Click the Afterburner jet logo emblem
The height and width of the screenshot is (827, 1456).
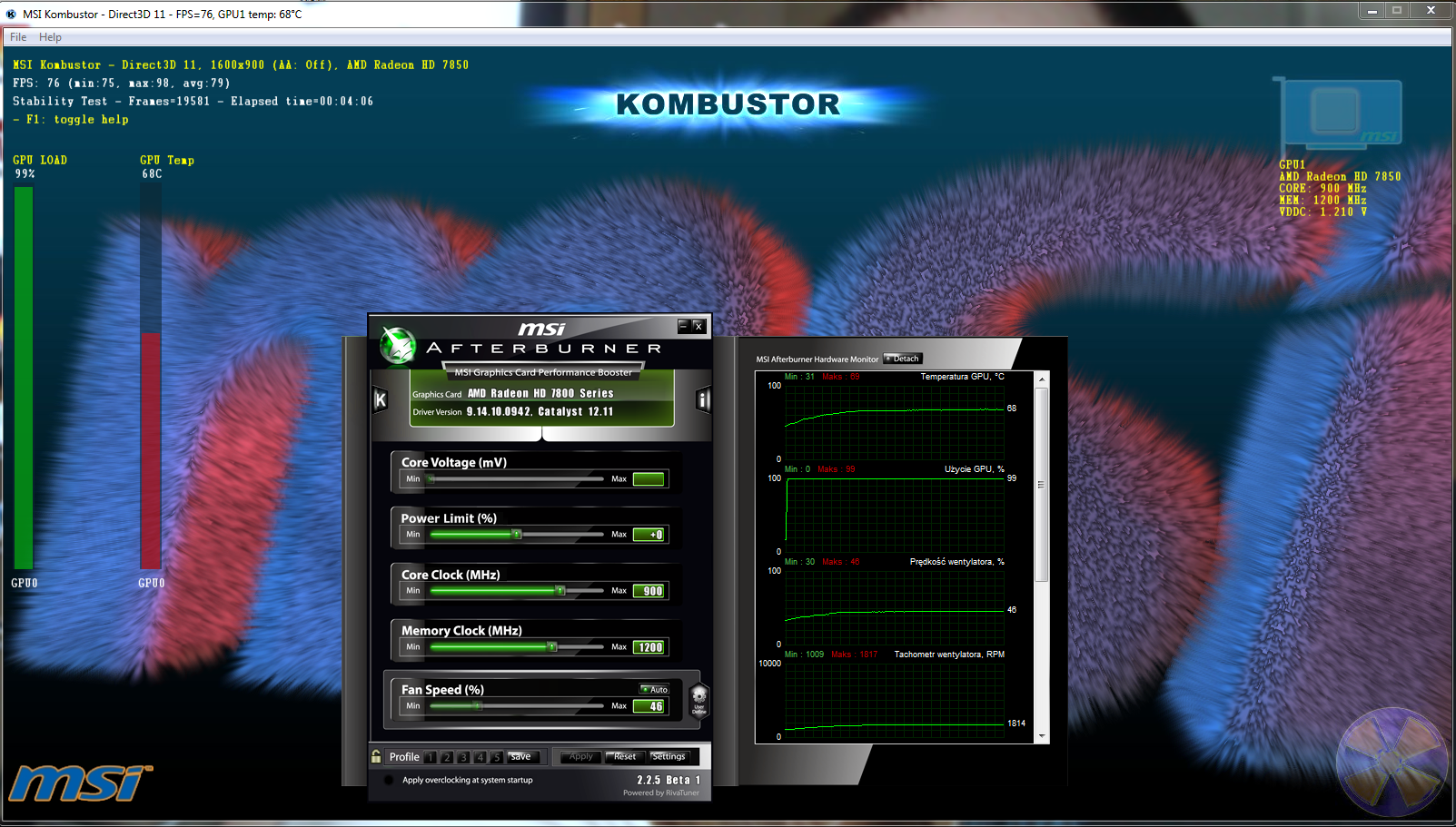(x=397, y=345)
